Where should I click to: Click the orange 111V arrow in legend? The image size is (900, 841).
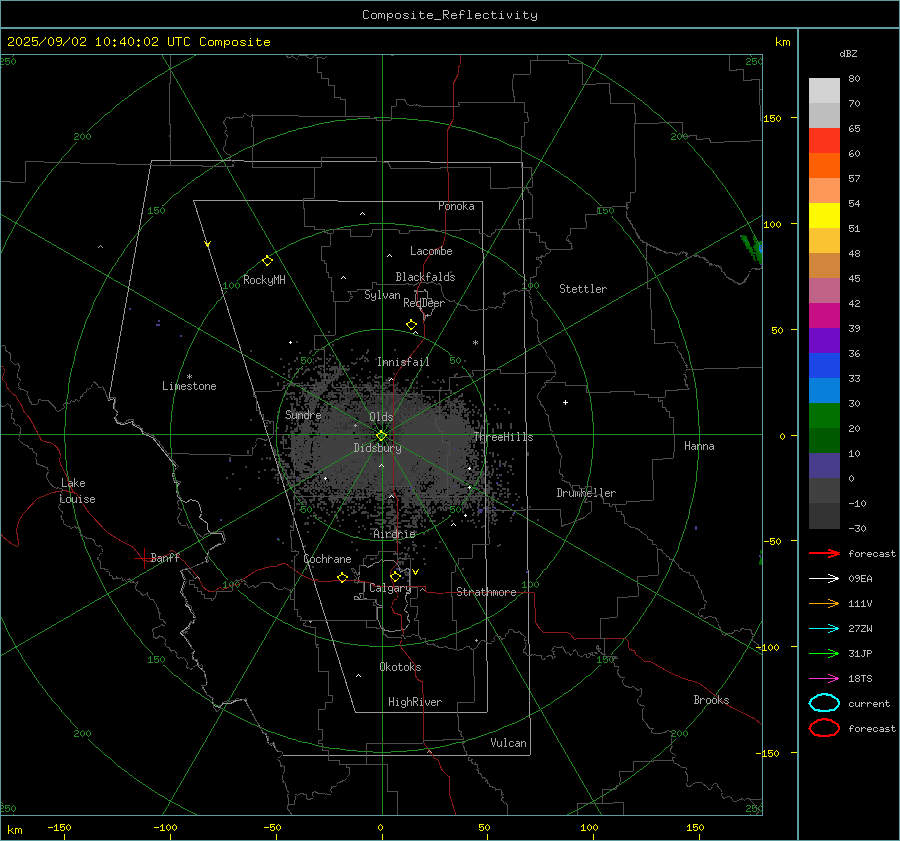coord(825,603)
